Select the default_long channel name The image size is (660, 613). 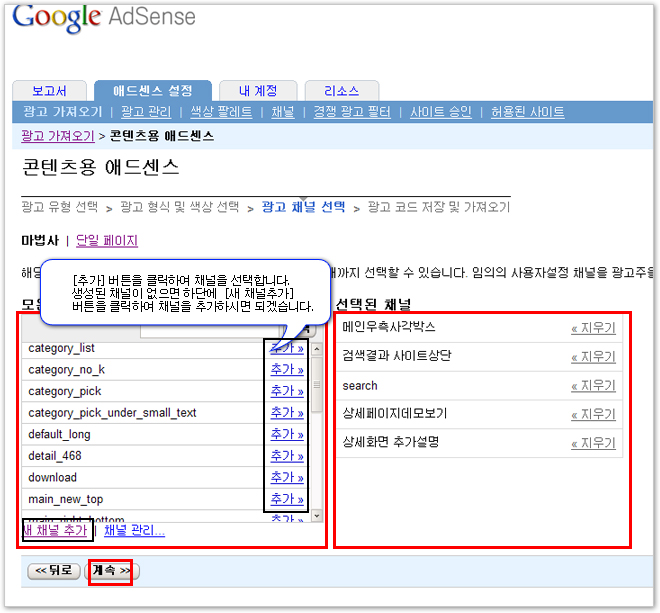coord(59,434)
